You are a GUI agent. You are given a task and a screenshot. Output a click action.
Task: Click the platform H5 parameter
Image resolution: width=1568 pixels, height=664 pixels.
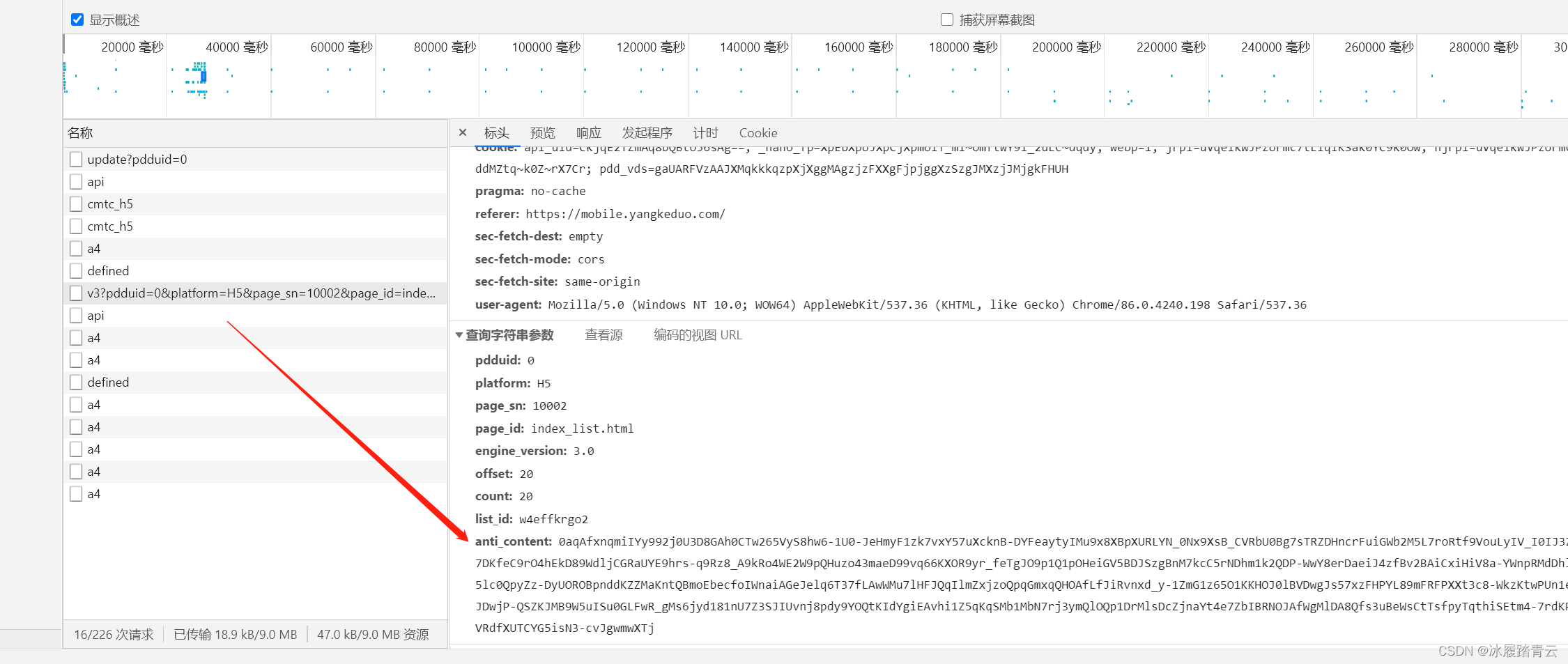tap(513, 383)
